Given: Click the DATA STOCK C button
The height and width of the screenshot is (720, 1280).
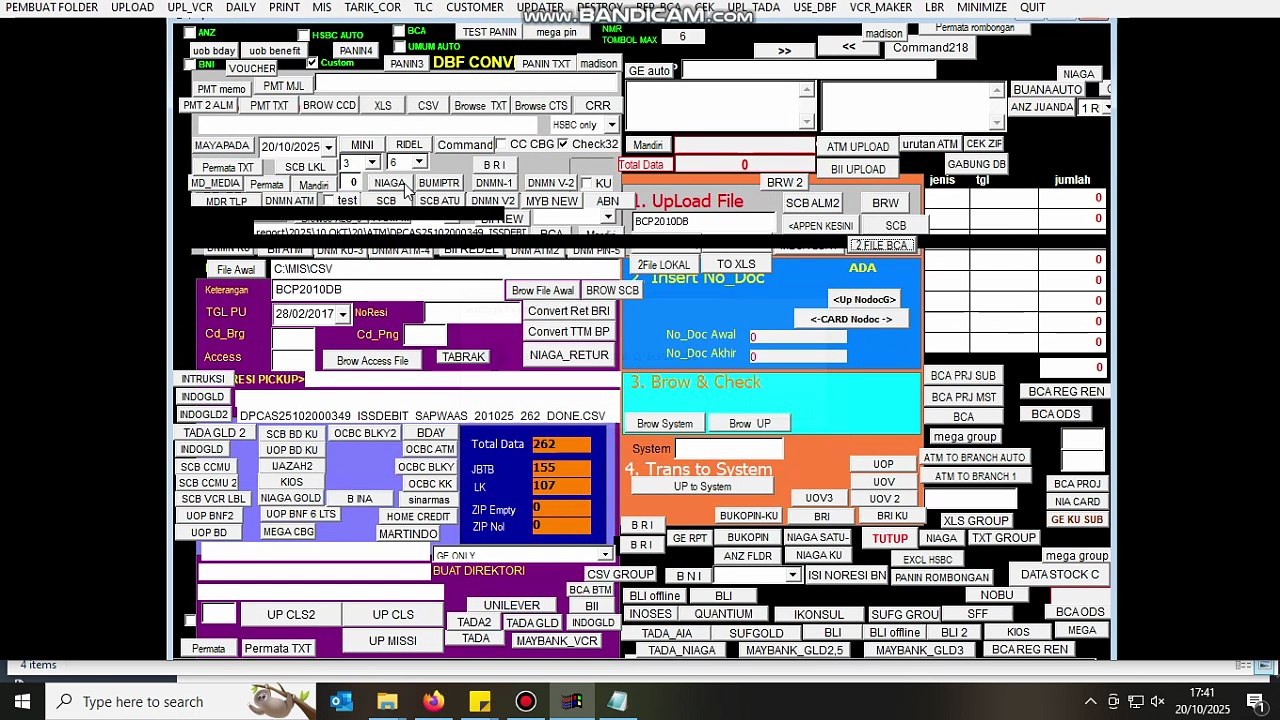Looking at the screenshot, I should tap(1060, 575).
